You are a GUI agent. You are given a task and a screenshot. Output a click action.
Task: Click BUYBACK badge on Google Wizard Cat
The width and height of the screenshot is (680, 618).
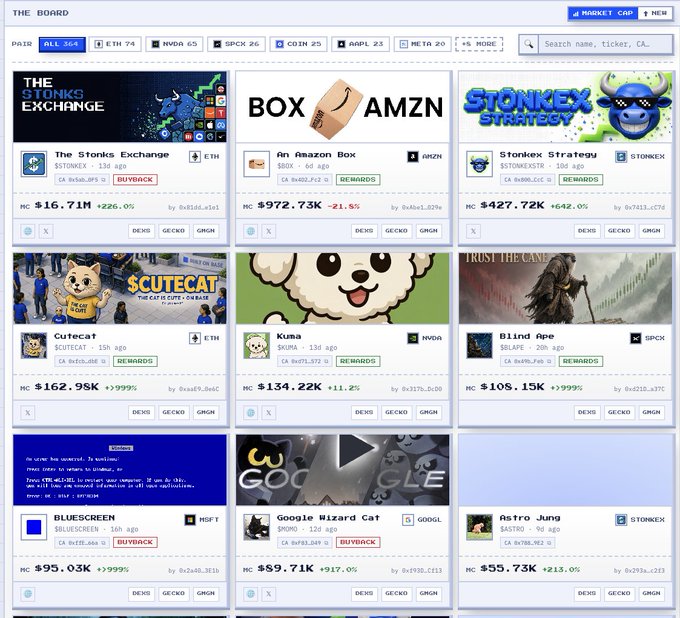pos(358,543)
